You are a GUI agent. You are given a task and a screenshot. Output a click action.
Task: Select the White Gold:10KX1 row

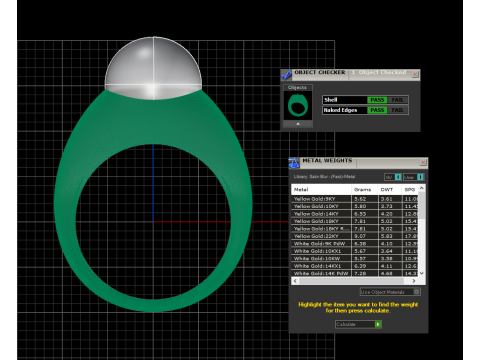(x=355, y=251)
